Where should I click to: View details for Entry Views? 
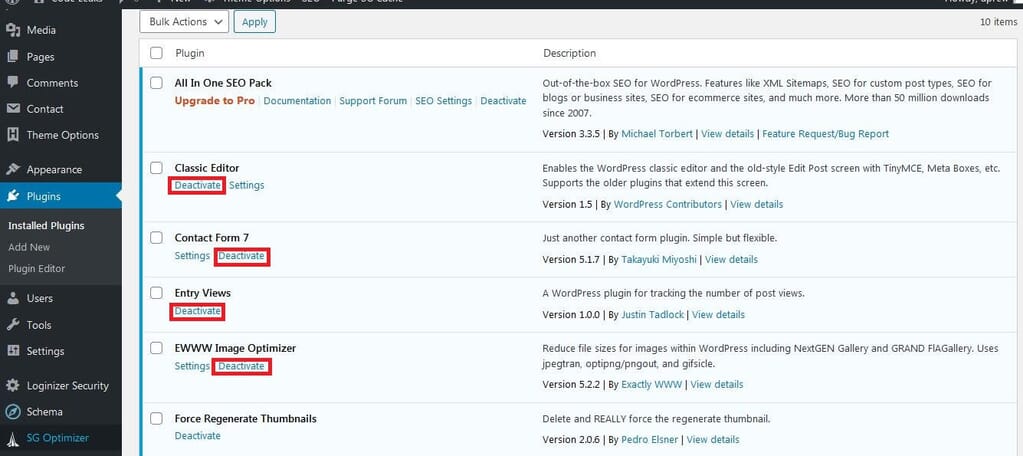(718, 314)
